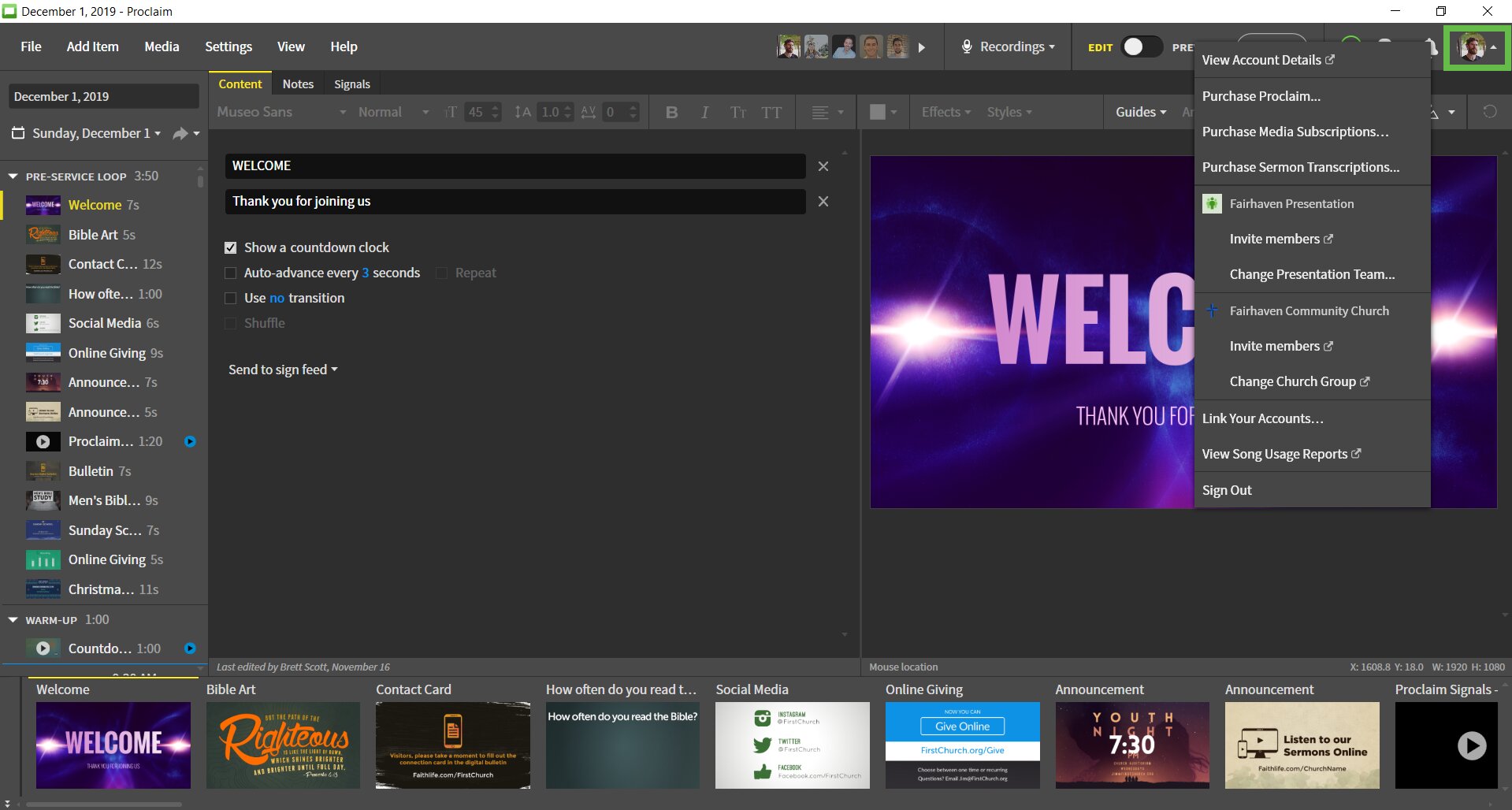
Task: Open the Styles dropdown
Action: pyautogui.click(x=1009, y=112)
